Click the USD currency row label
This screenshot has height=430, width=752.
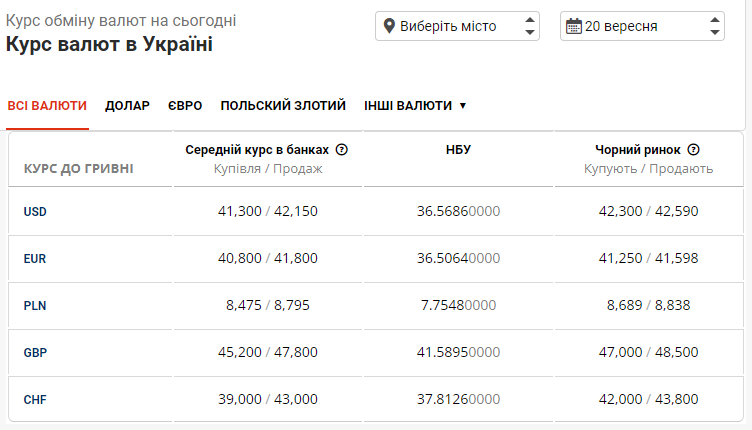pyautogui.click(x=35, y=211)
